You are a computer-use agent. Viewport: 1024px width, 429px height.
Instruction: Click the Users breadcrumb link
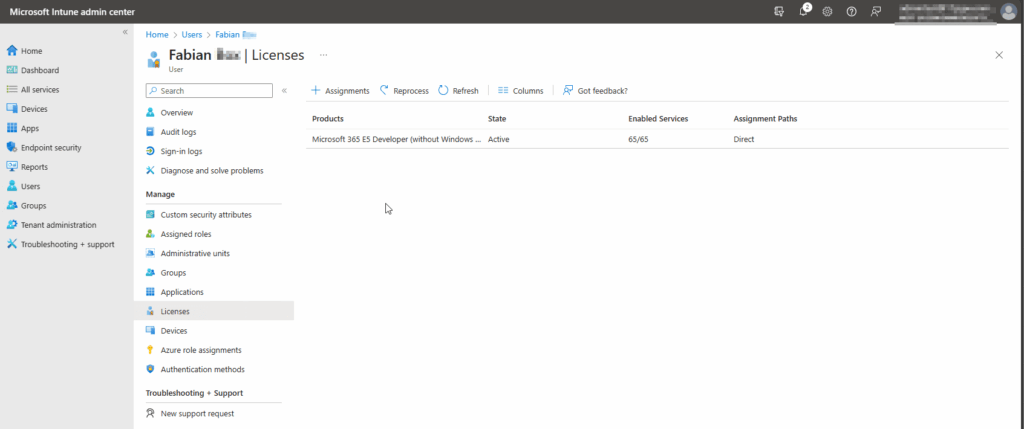[x=192, y=34]
